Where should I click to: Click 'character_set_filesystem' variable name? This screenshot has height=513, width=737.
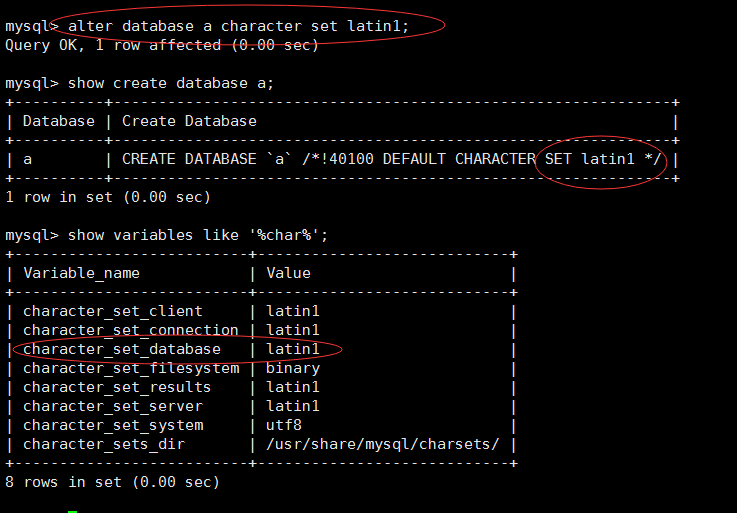coord(131,368)
